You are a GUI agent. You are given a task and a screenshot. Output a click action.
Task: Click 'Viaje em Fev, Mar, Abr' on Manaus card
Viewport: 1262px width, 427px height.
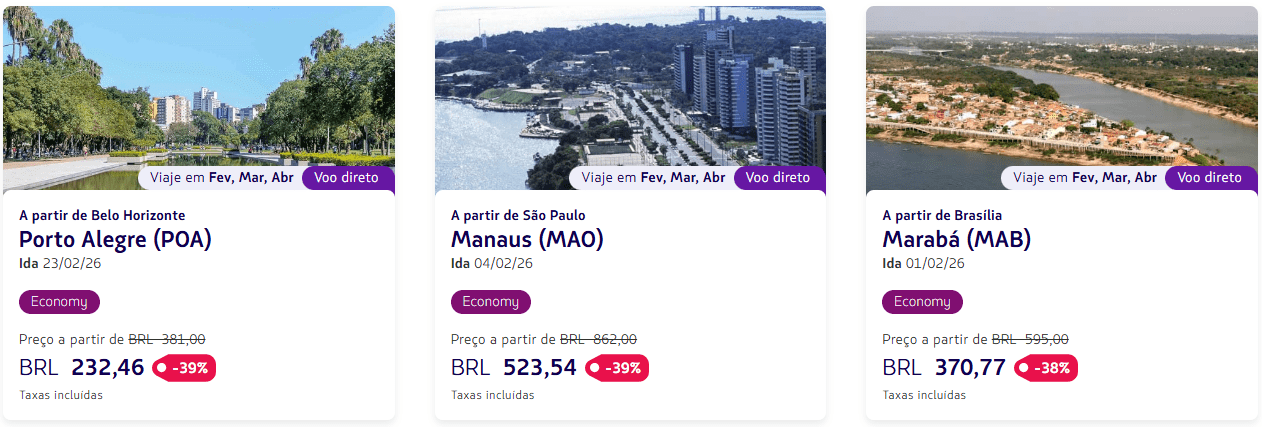[x=653, y=178]
